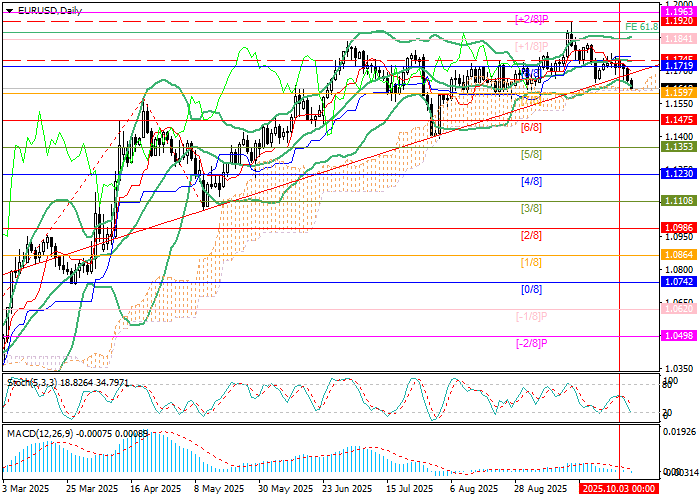Select the [4/8] Murrey level label

tap(531, 182)
